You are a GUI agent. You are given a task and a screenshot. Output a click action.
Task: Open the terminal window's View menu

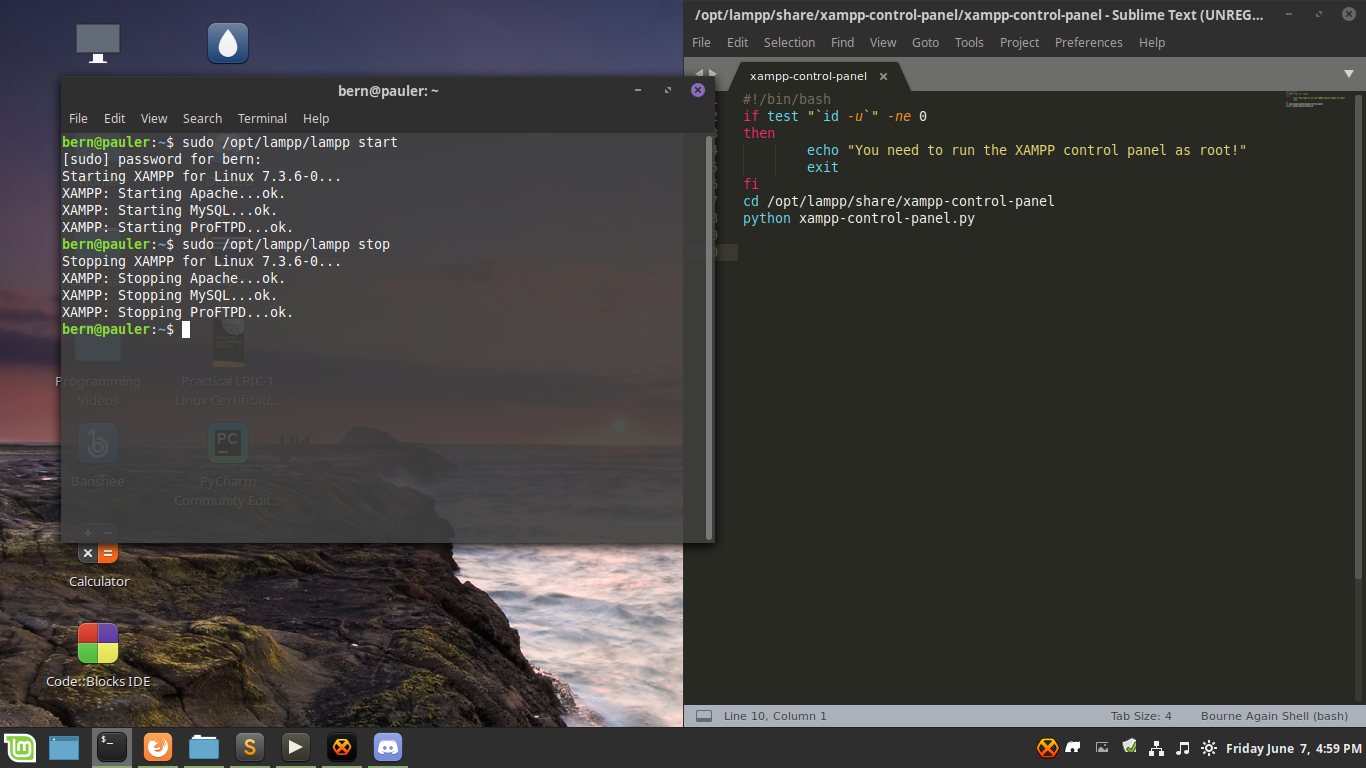tap(154, 118)
